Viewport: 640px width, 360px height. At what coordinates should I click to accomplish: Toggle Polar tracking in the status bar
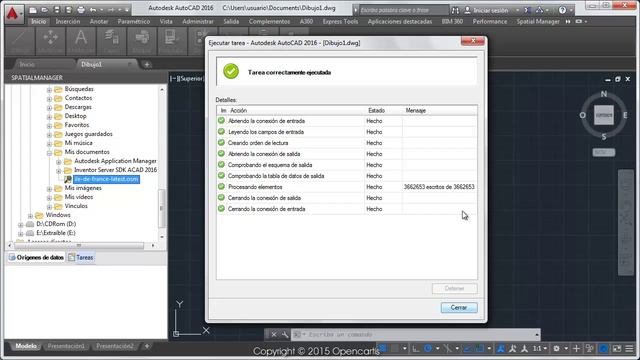point(428,349)
